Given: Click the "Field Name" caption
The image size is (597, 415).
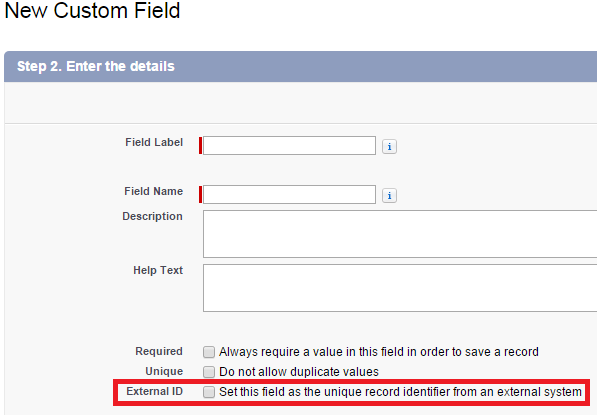Looking at the screenshot, I should [x=153, y=191].
